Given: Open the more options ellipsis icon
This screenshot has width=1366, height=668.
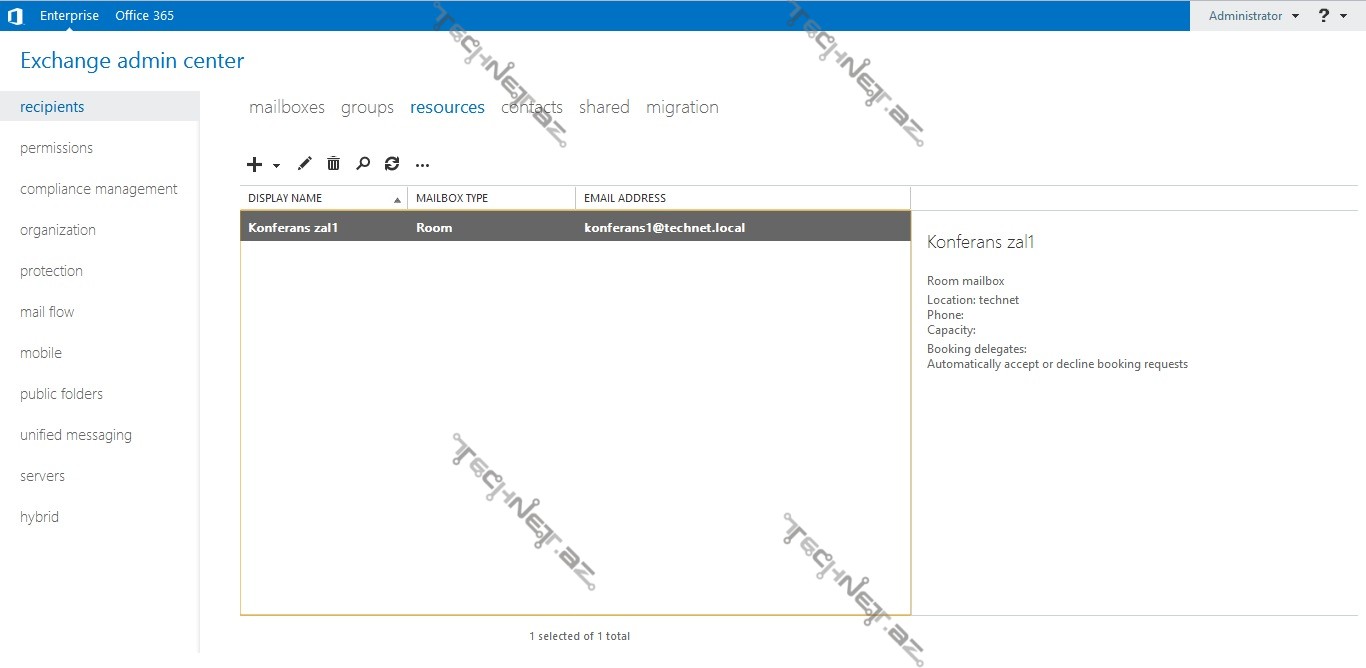Looking at the screenshot, I should click(x=422, y=165).
